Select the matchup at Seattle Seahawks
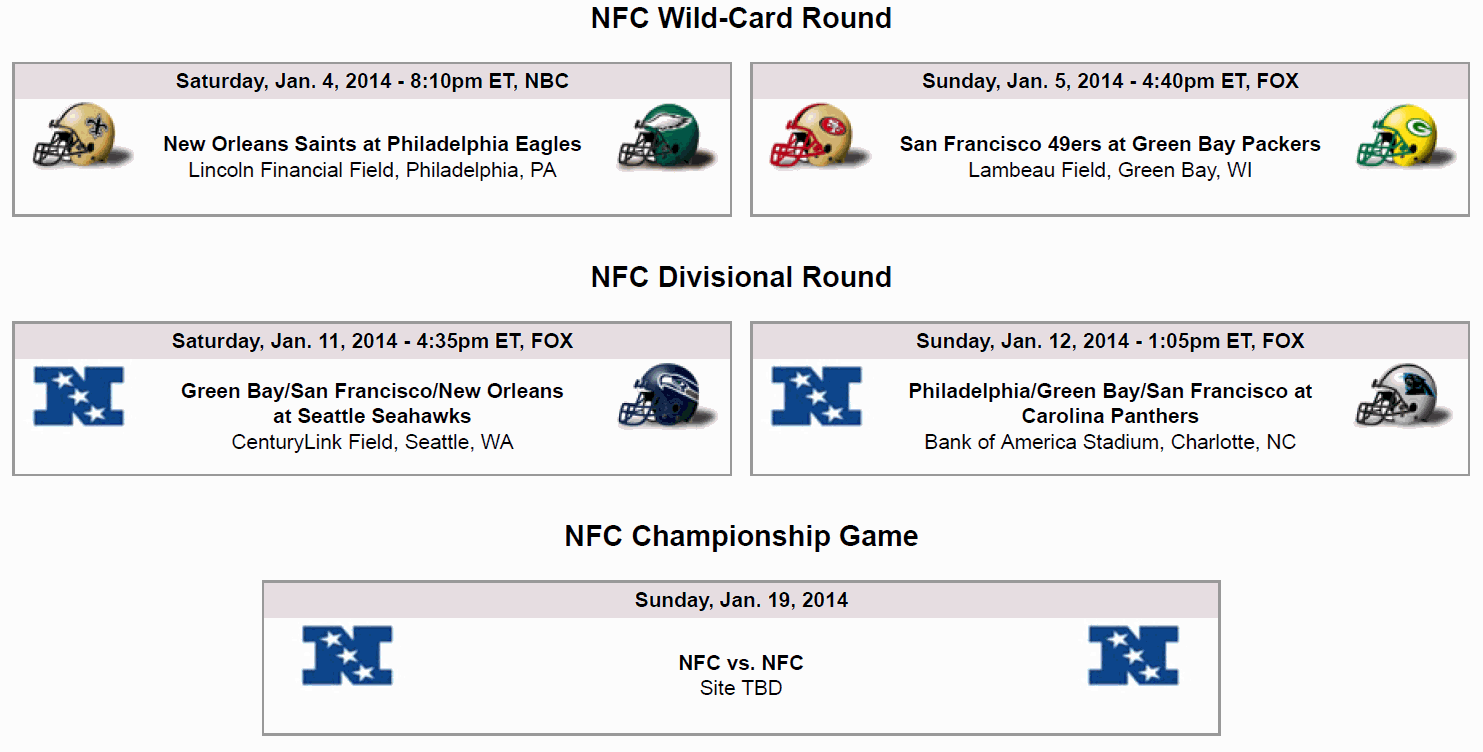The height and width of the screenshot is (752, 1483). tap(372, 403)
